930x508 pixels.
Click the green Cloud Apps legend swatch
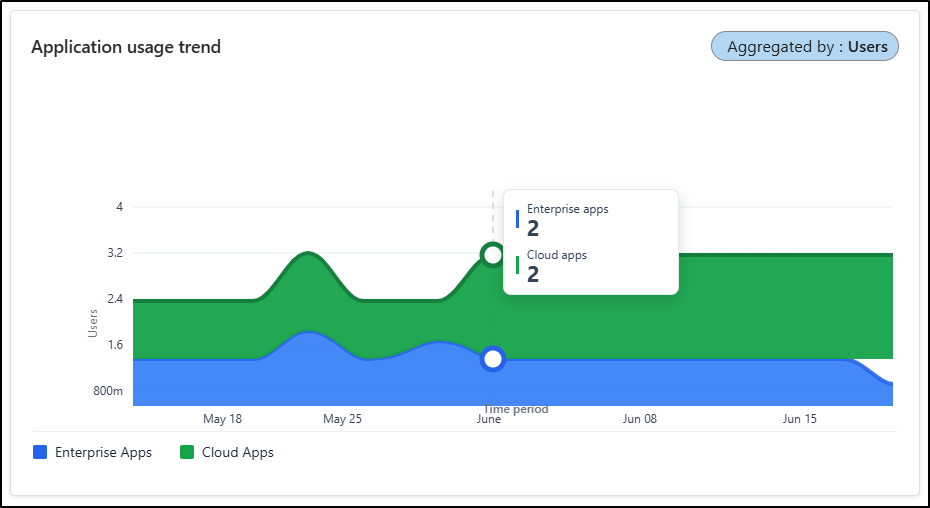[187, 452]
